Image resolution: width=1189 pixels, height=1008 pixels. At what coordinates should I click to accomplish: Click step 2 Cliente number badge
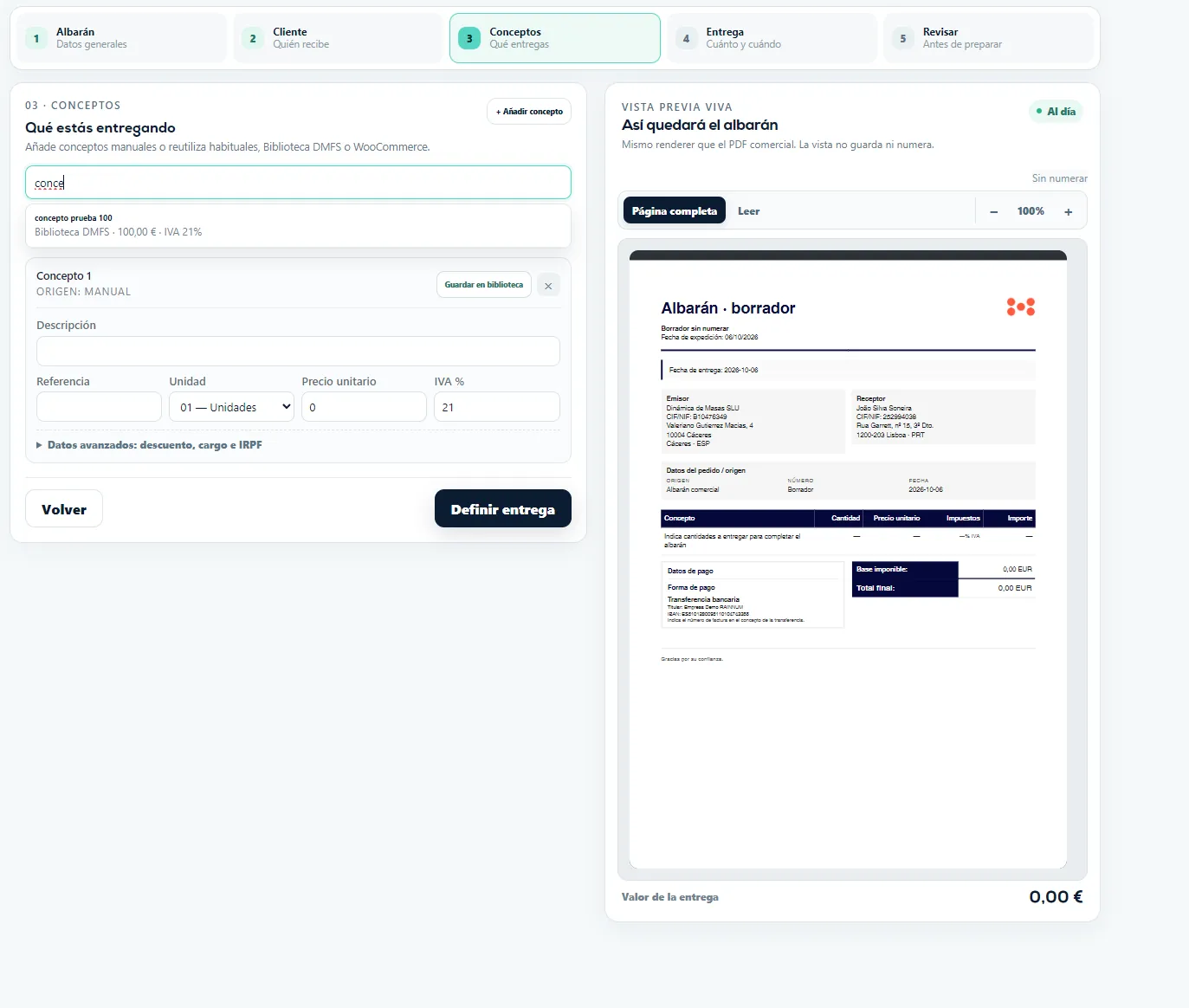253,38
